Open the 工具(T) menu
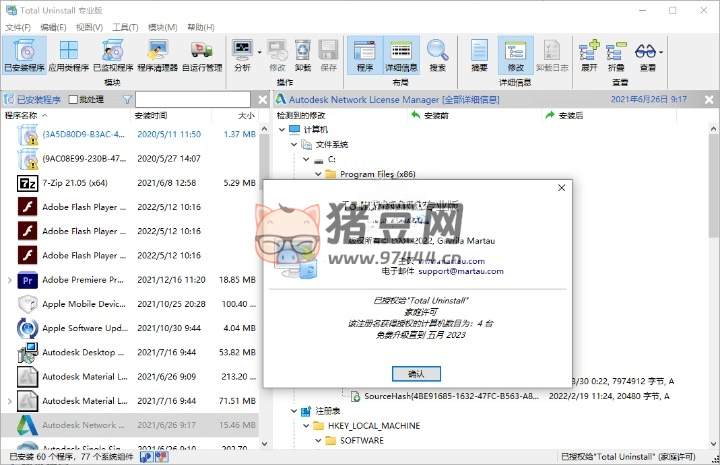 pos(125,27)
